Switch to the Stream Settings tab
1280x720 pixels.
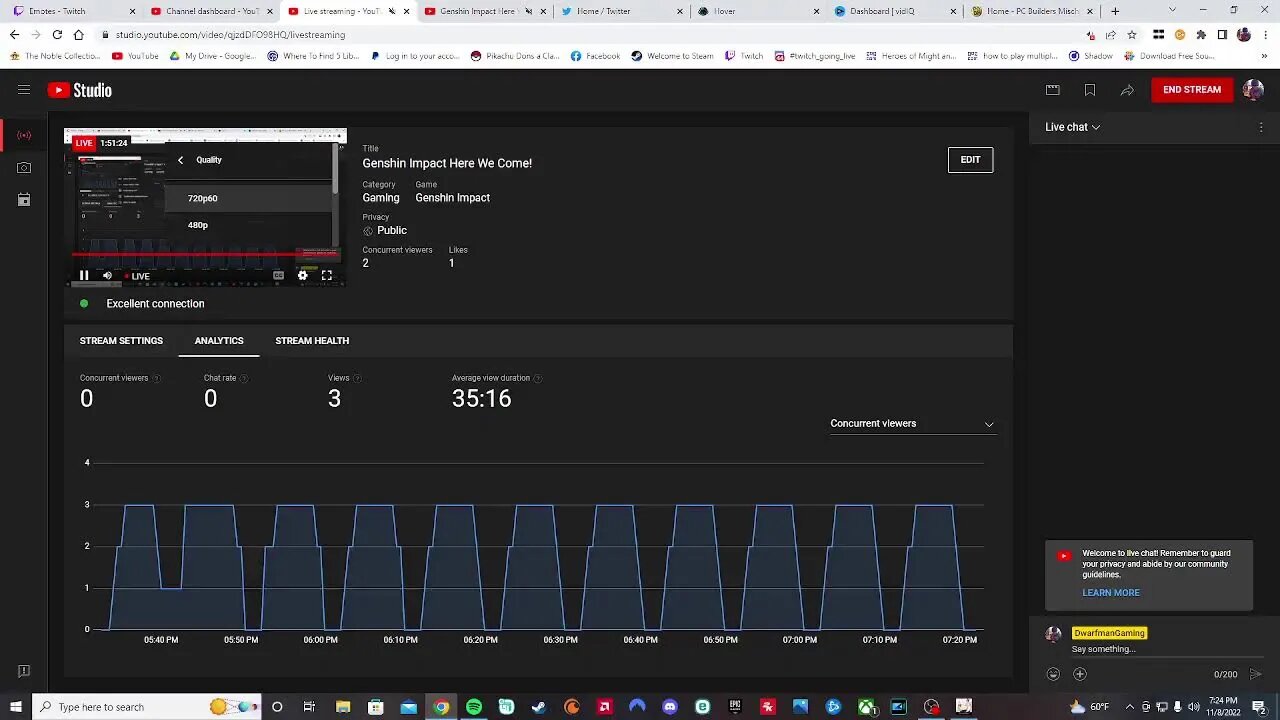121,341
